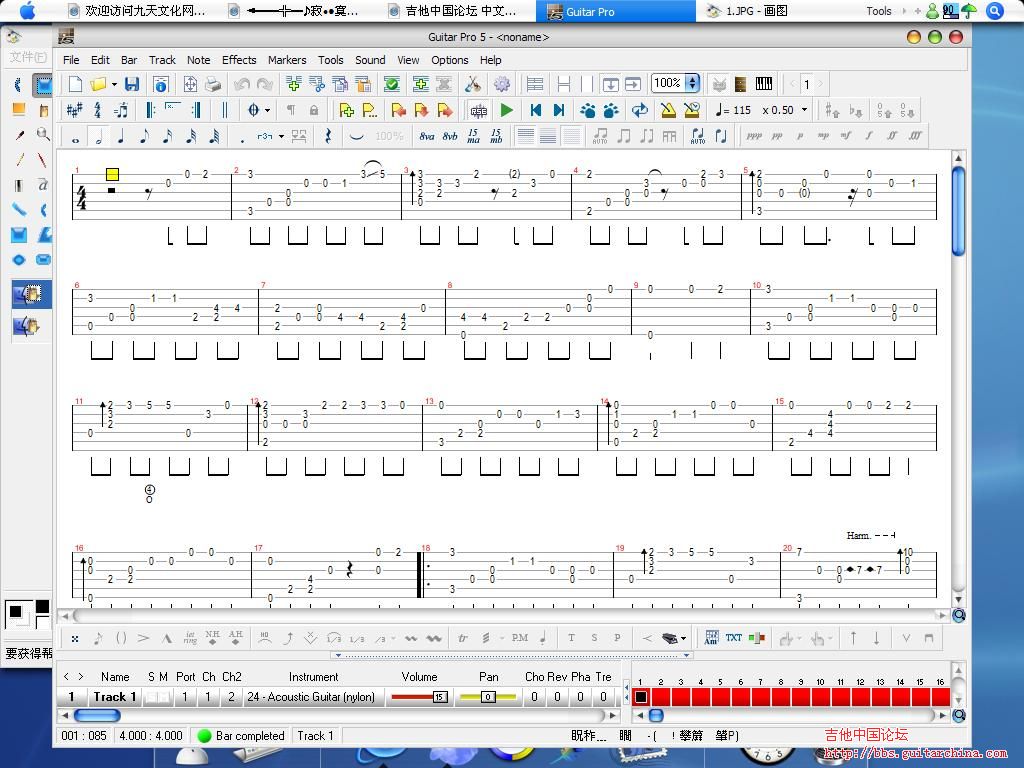Screen dimensions: 1024x768
Task: Expand the coda symbol dropdown arrow
Action: coord(268,110)
